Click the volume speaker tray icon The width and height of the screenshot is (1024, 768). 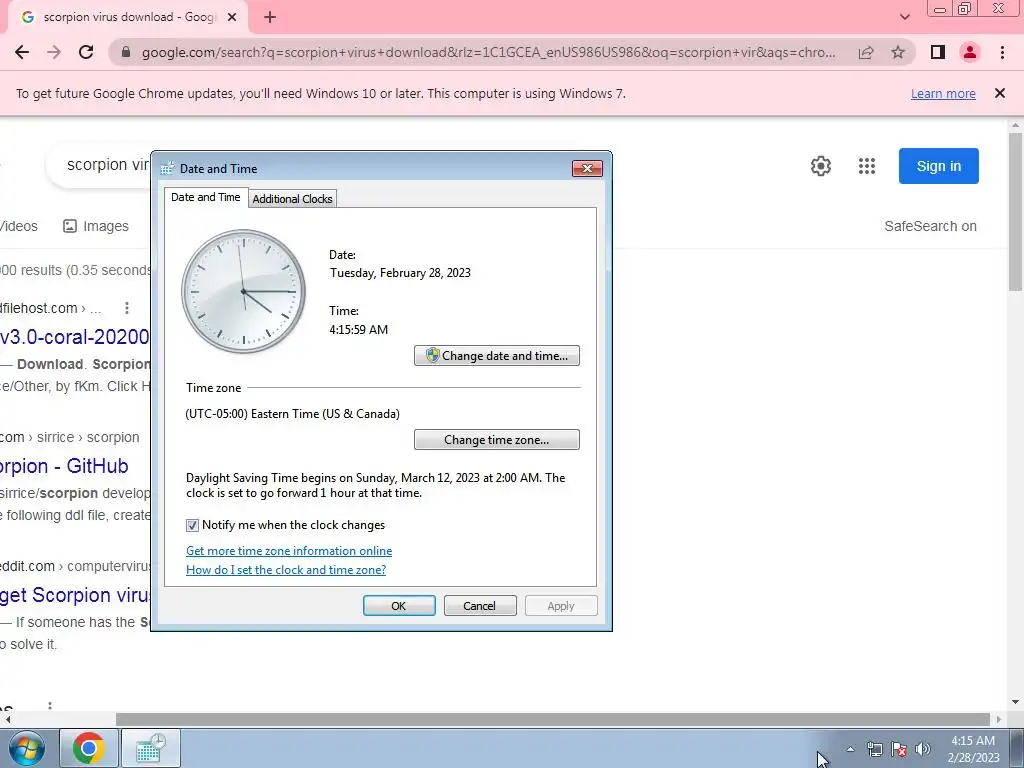[x=922, y=749]
